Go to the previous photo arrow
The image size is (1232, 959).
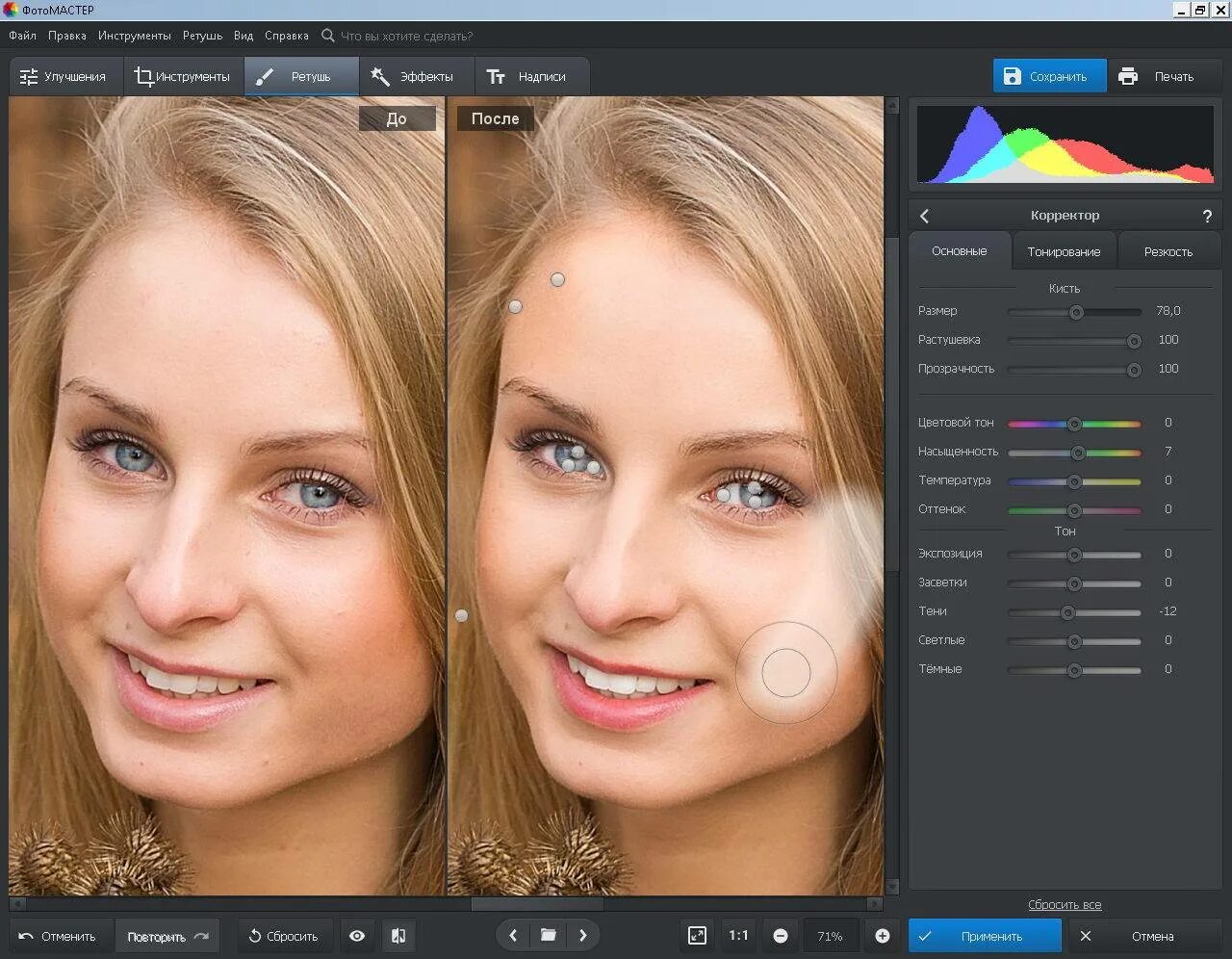click(513, 935)
